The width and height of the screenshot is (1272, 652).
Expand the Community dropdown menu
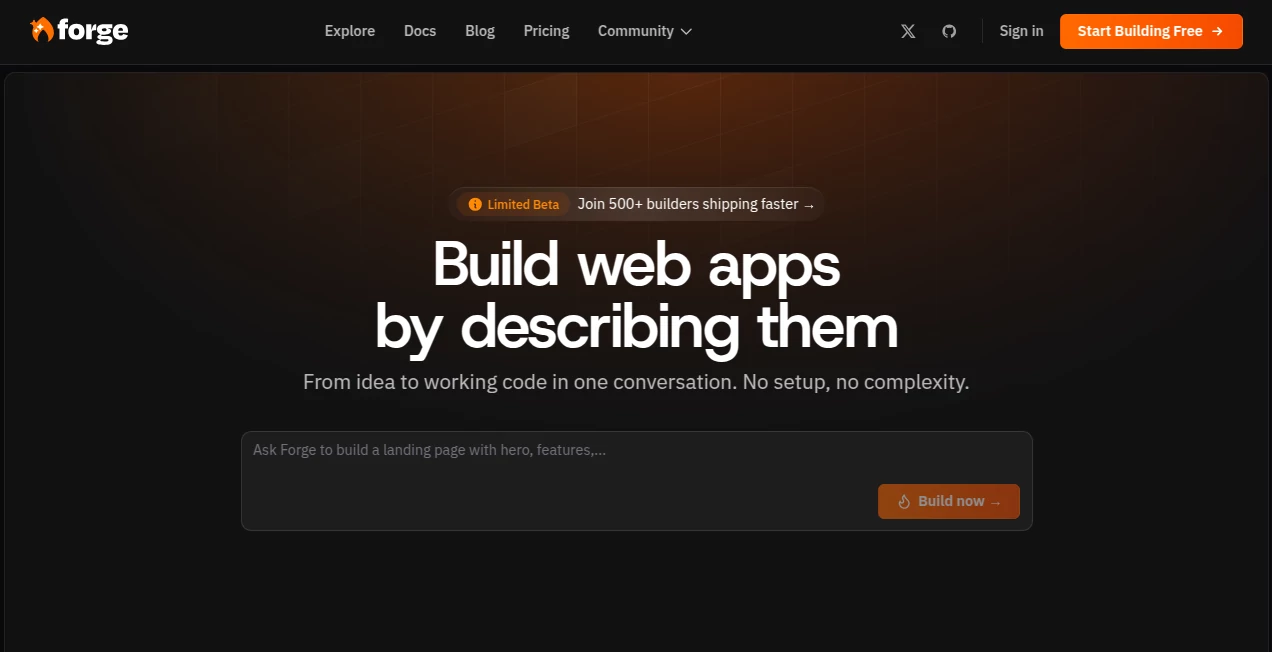(x=645, y=31)
